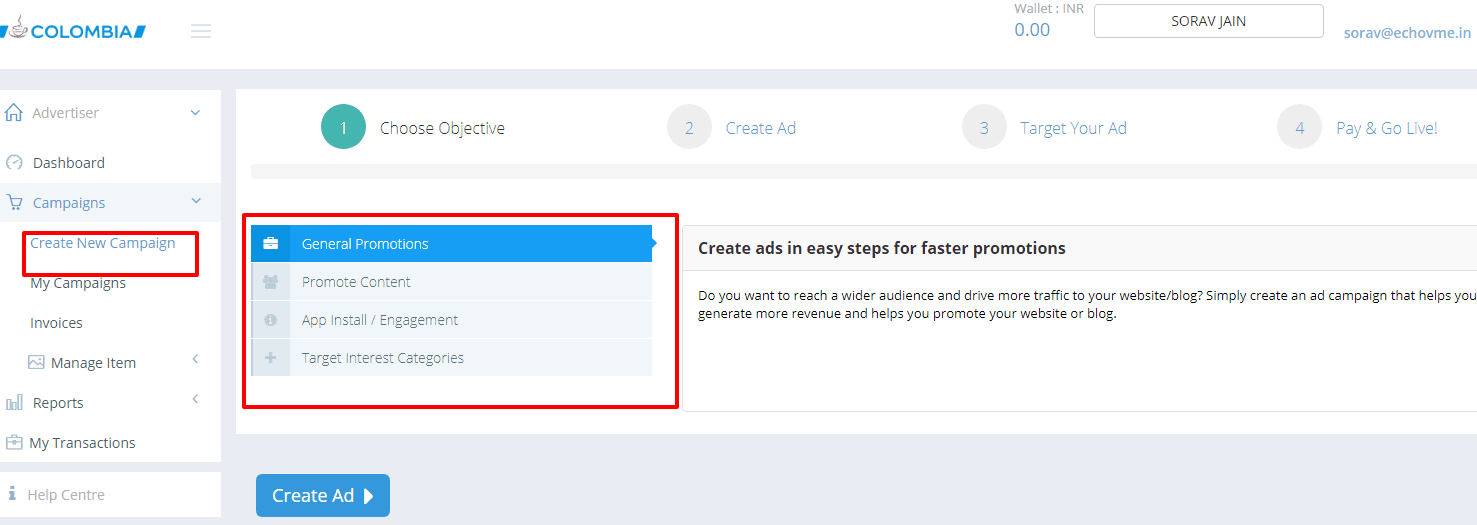
Task: Click the SORAV JAIN account button
Action: click(1208, 21)
